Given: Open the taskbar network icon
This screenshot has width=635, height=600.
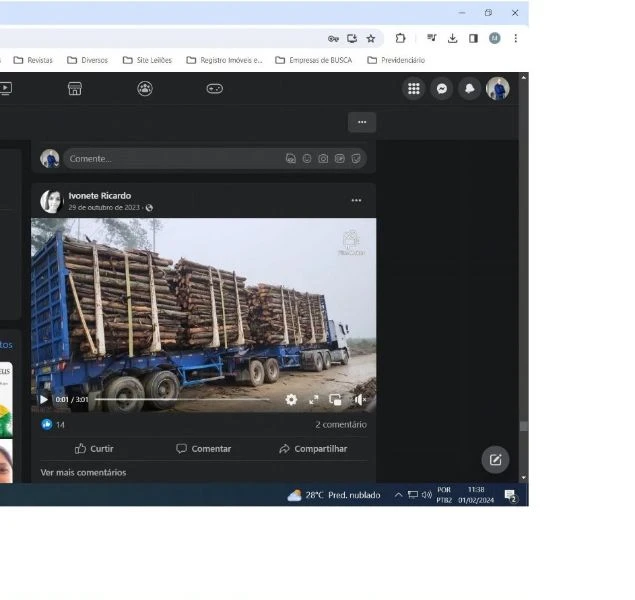Looking at the screenshot, I should tap(413, 495).
